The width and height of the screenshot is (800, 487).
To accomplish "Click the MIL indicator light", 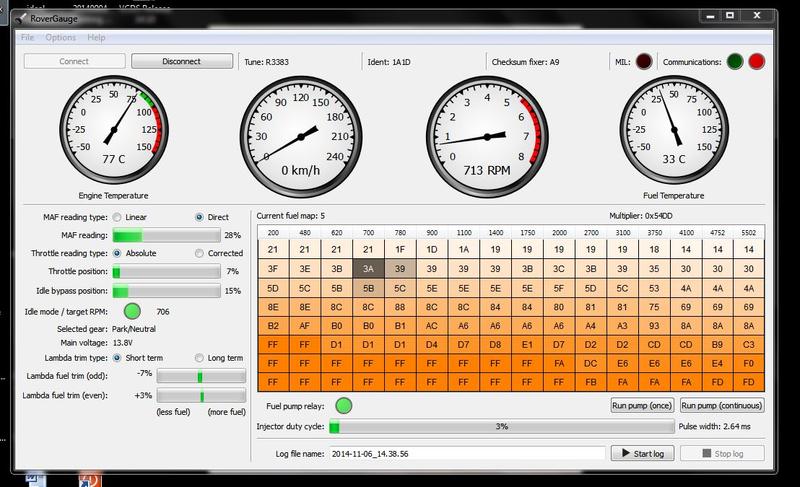I will pos(646,61).
